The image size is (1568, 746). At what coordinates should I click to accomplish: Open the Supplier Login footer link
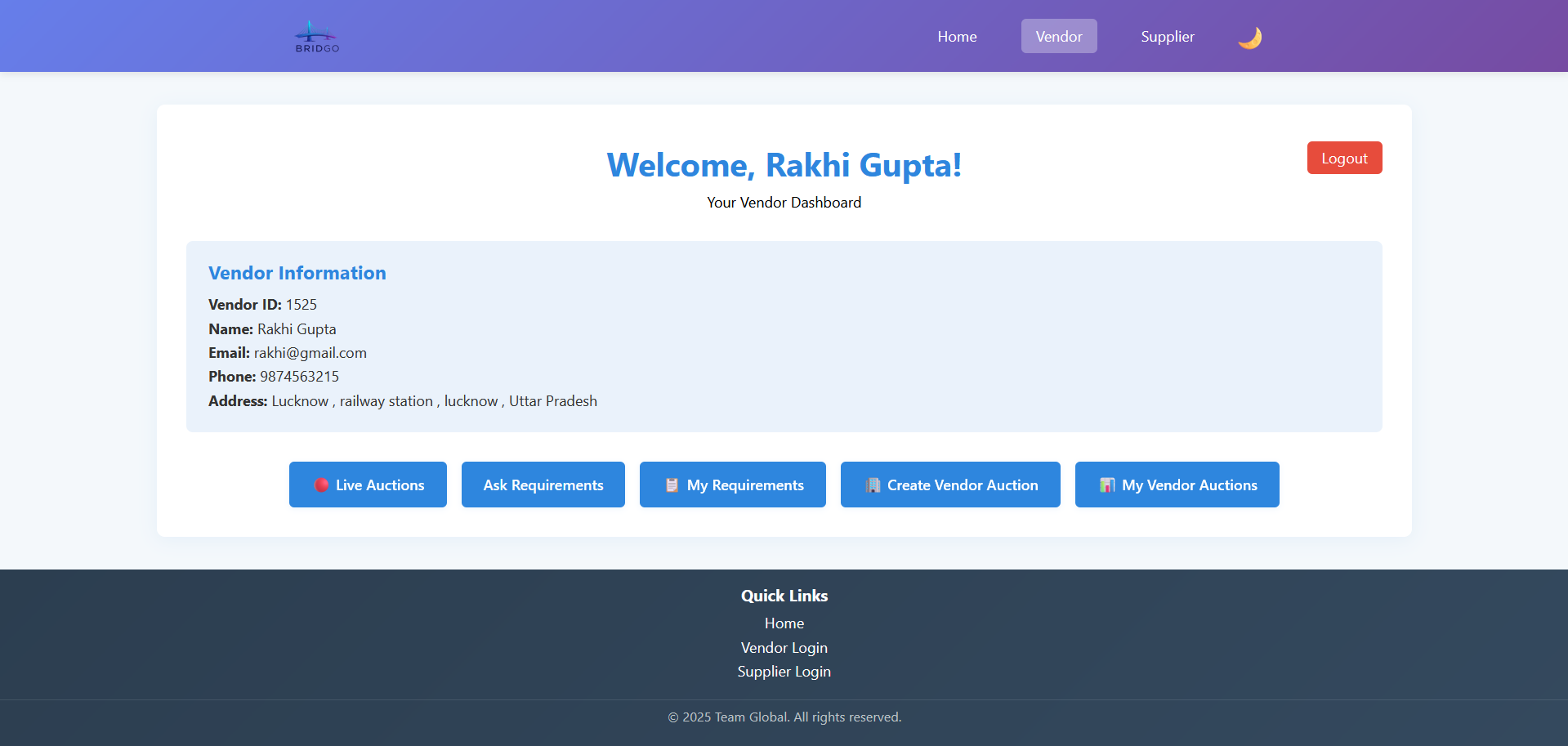click(x=784, y=672)
